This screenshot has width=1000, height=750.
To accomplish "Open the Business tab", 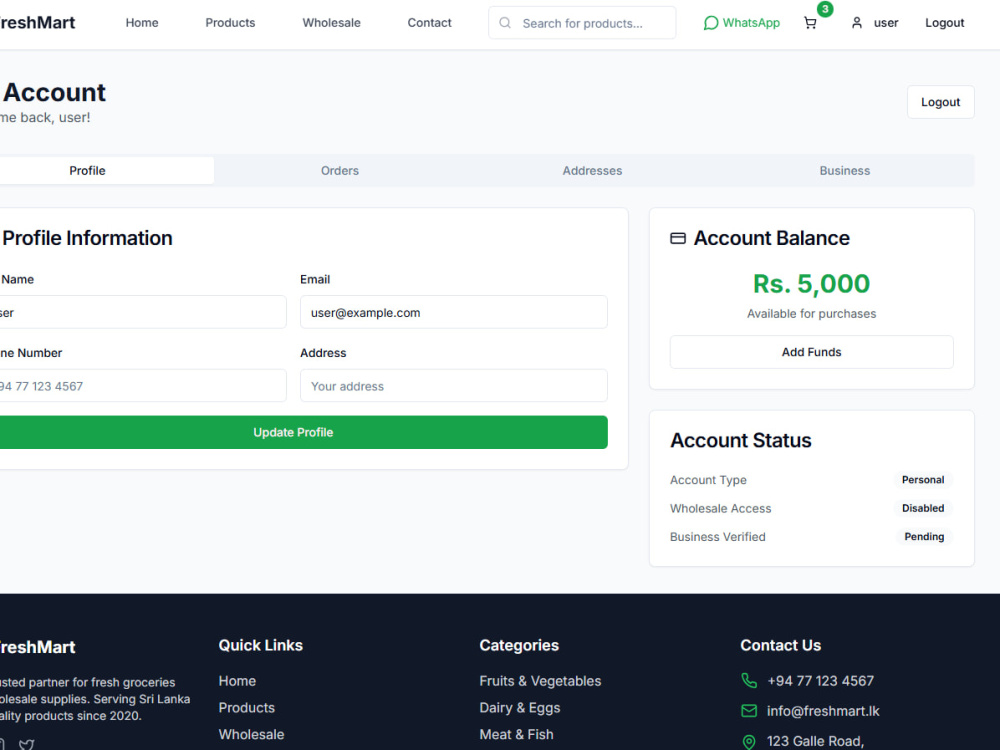I will point(844,170).
